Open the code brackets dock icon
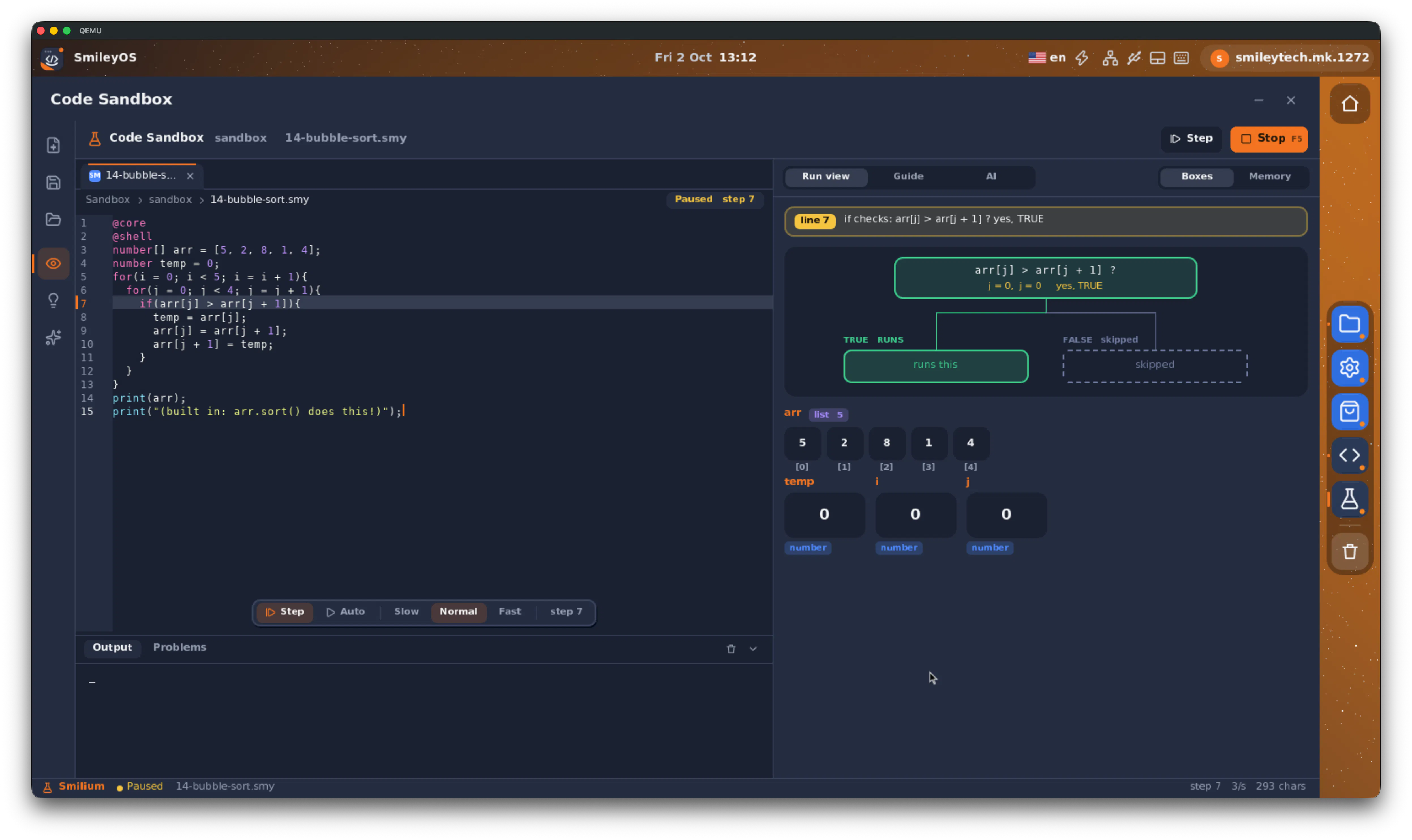Image resolution: width=1412 pixels, height=840 pixels. click(x=1350, y=455)
